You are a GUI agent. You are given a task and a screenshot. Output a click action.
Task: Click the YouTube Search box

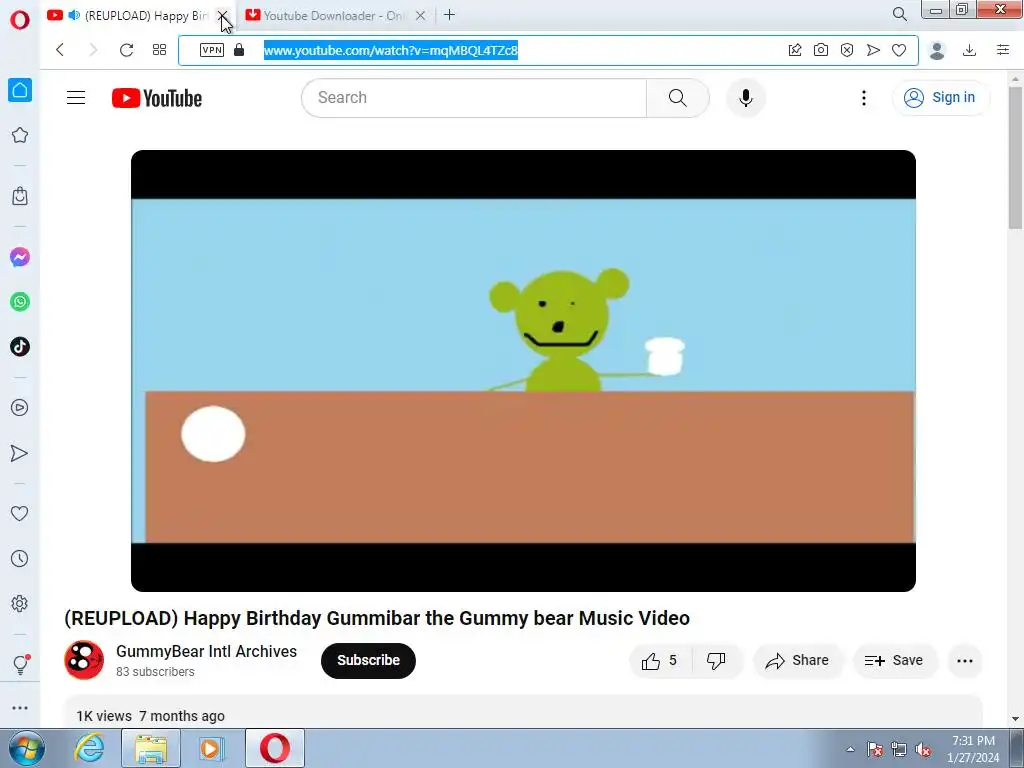[474, 98]
